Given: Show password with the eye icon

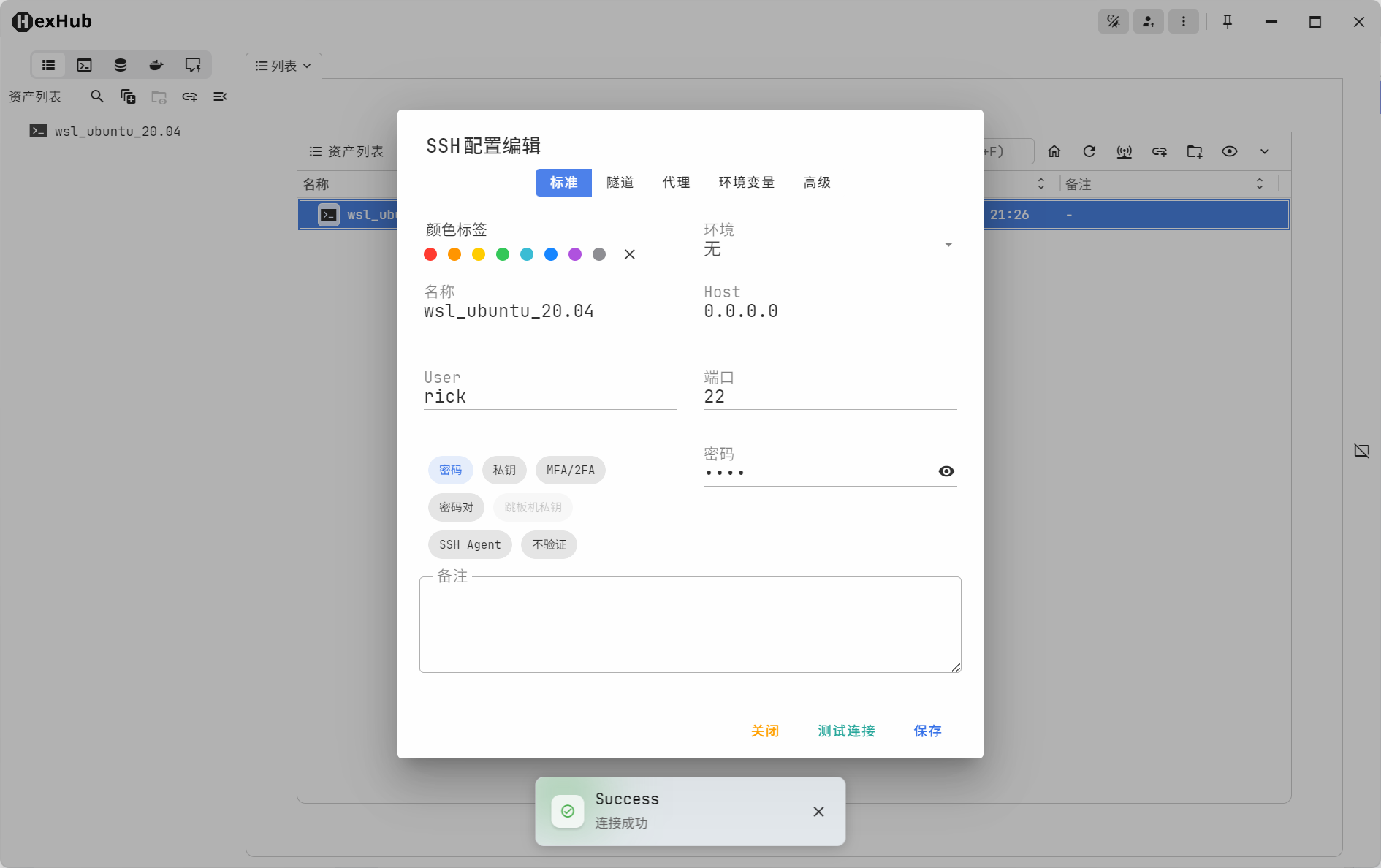Looking at the screenshot, I should coord(946,471).
